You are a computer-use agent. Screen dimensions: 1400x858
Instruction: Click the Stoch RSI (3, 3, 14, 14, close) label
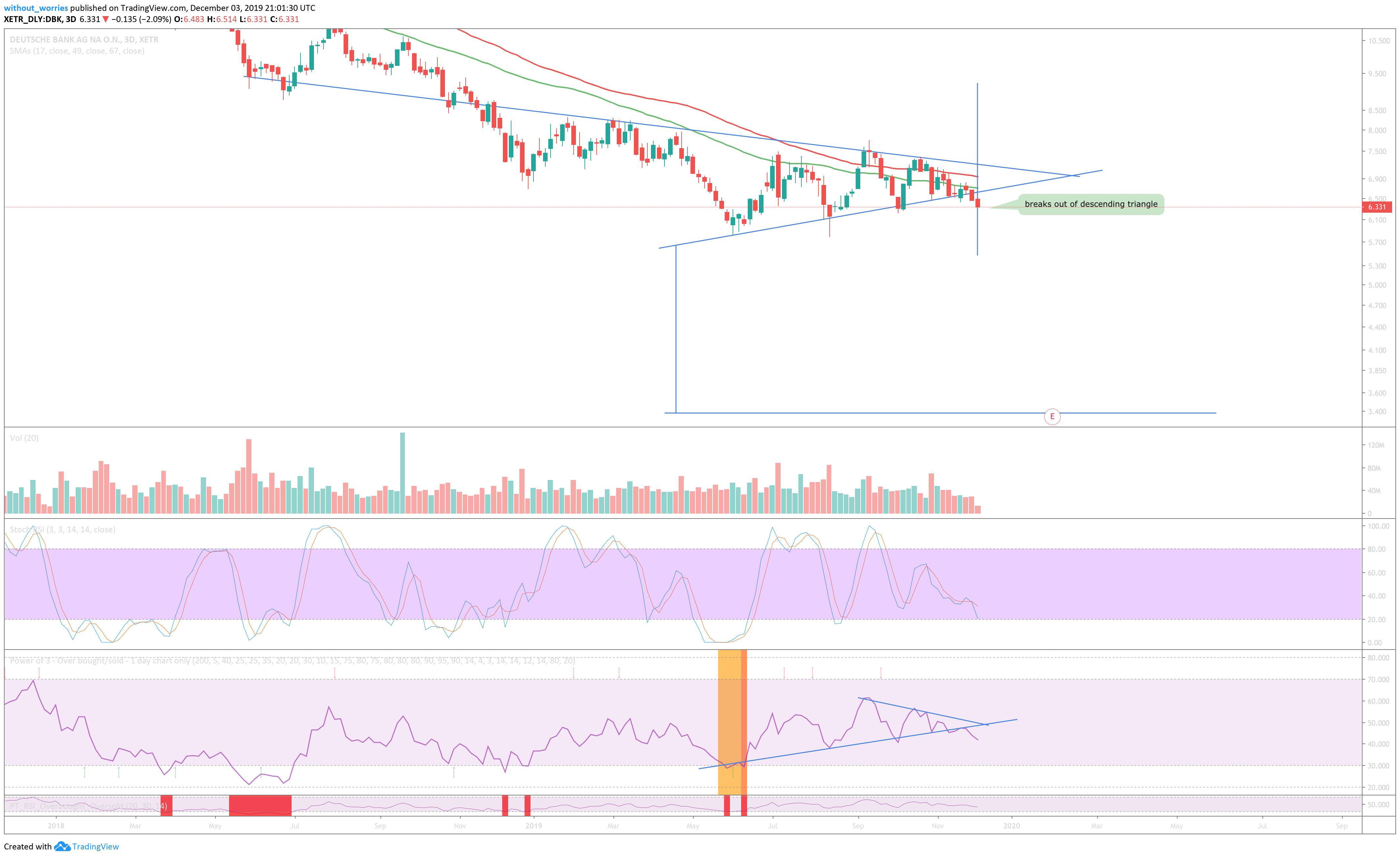63,529
